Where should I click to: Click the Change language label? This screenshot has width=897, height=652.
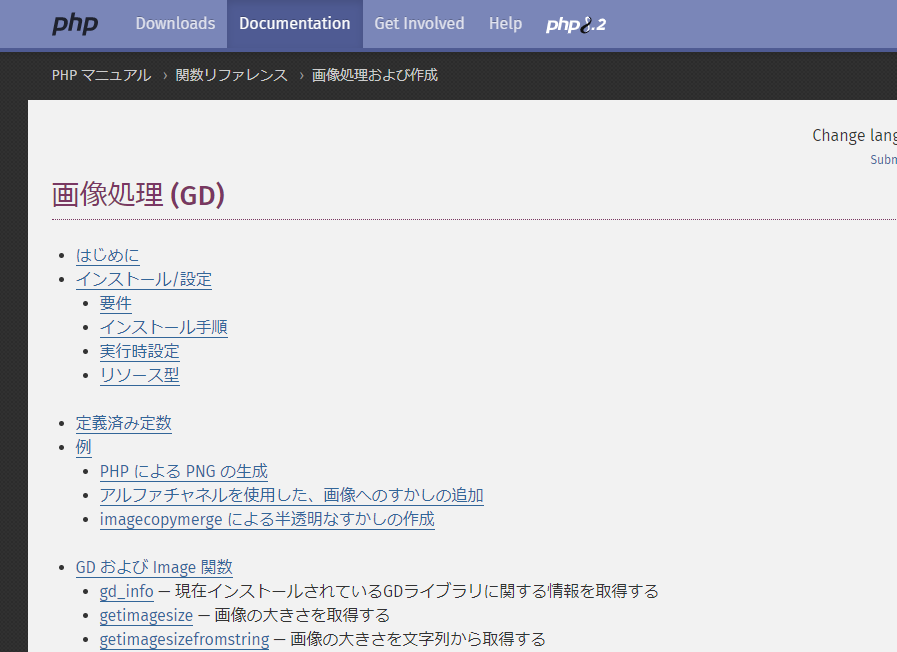click(854, 136)
